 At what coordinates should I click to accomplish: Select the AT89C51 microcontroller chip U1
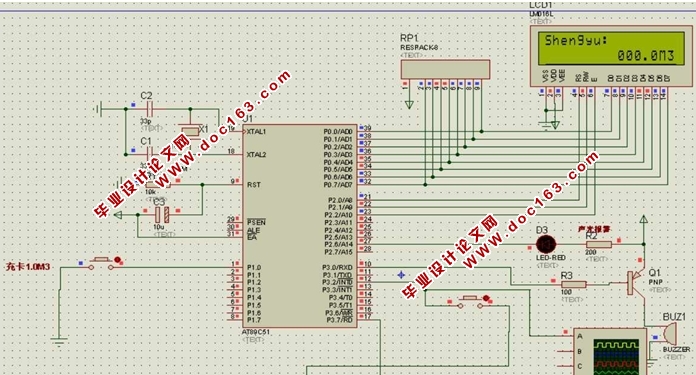coord(300,226)
